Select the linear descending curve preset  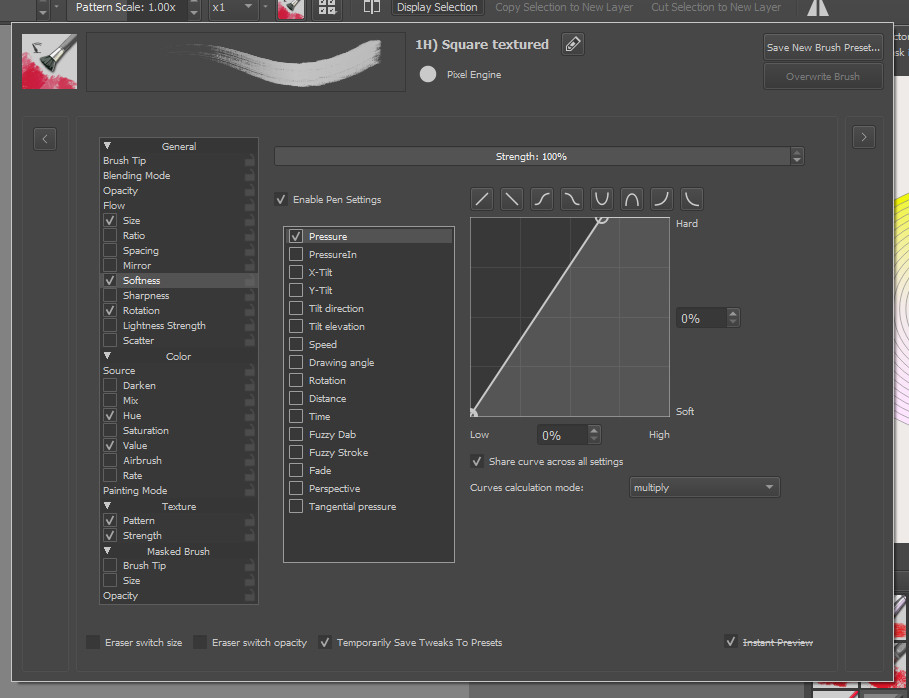pyautogui.click(x=512, y=198)
